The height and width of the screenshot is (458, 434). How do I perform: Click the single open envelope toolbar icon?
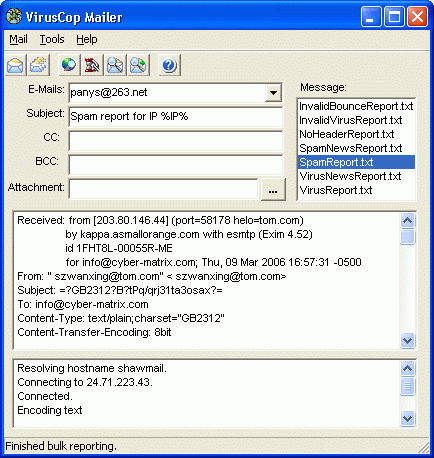click(x=15, y=65)
